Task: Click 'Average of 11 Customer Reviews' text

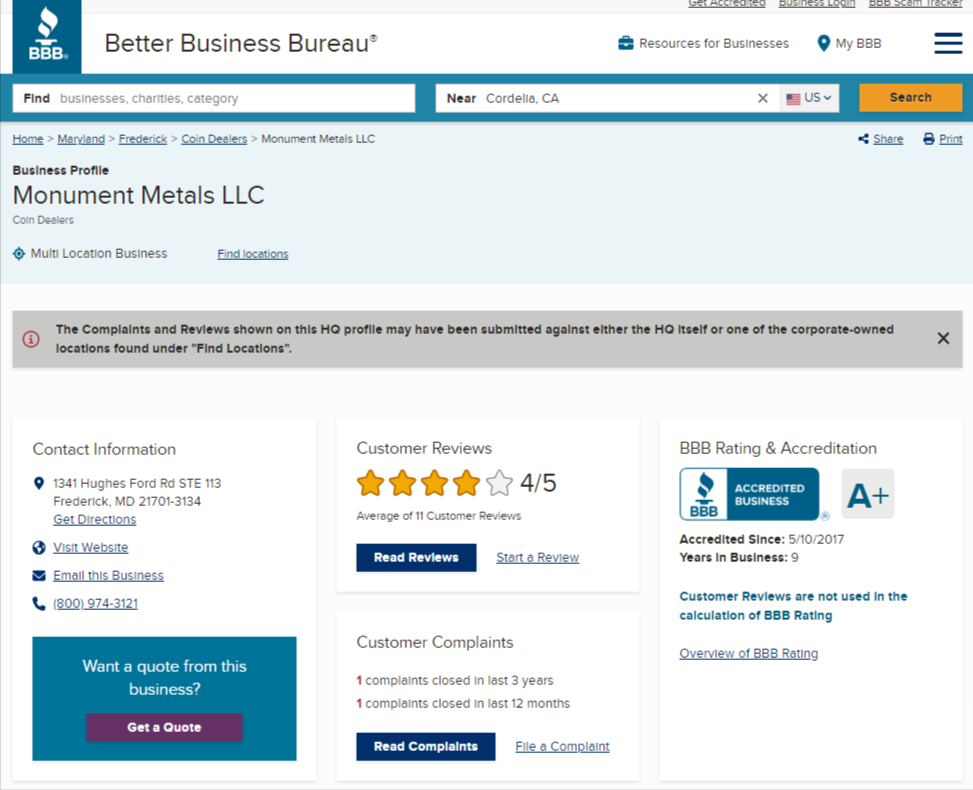Action: click(x=439, y=516)
